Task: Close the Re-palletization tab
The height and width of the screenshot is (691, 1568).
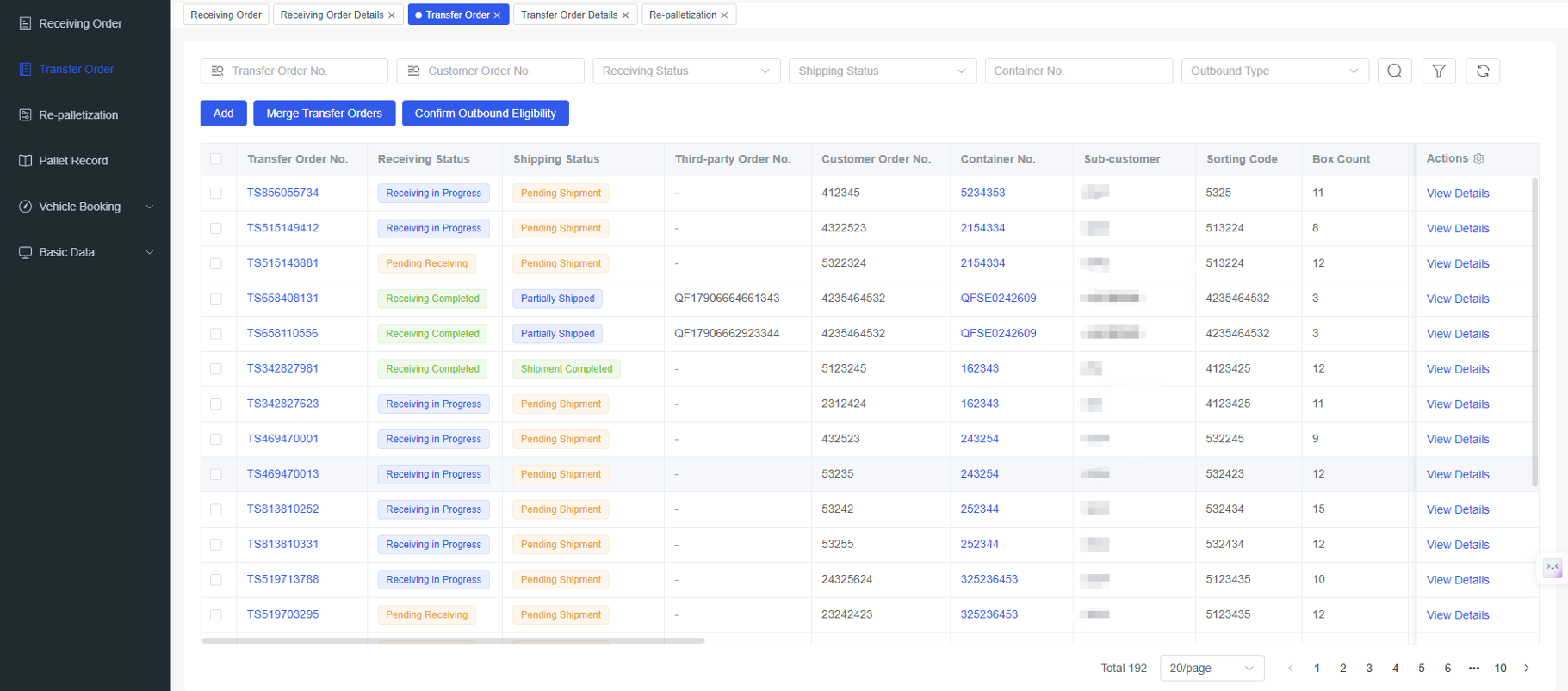Action: (724, 15)
